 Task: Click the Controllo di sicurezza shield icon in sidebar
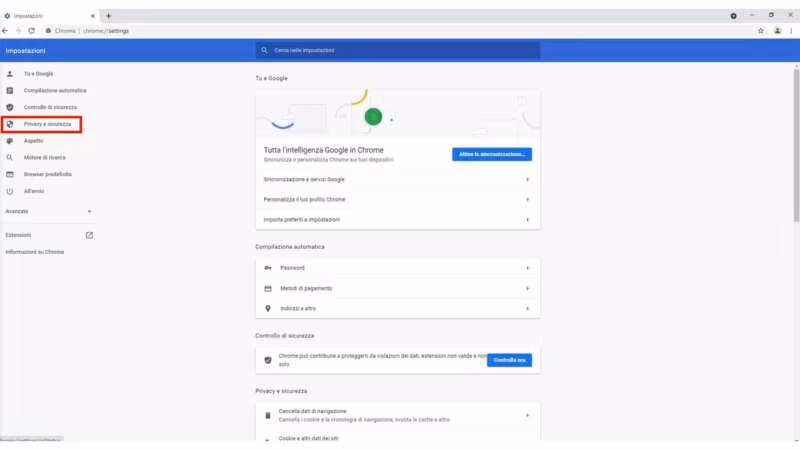pyautogui.click(x=10, y=107)
